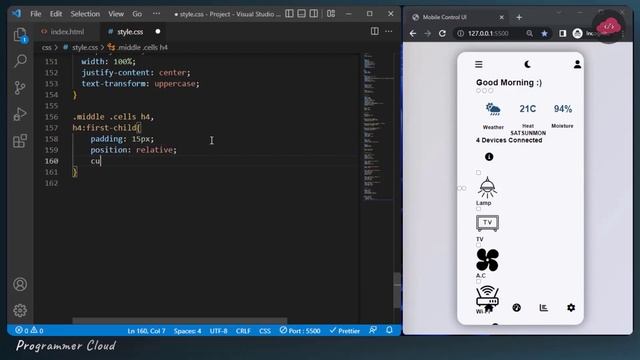Open the Search view in activity bar
Image resolution: width=640 pixels, height=360 pixels.
coord(20,61)
